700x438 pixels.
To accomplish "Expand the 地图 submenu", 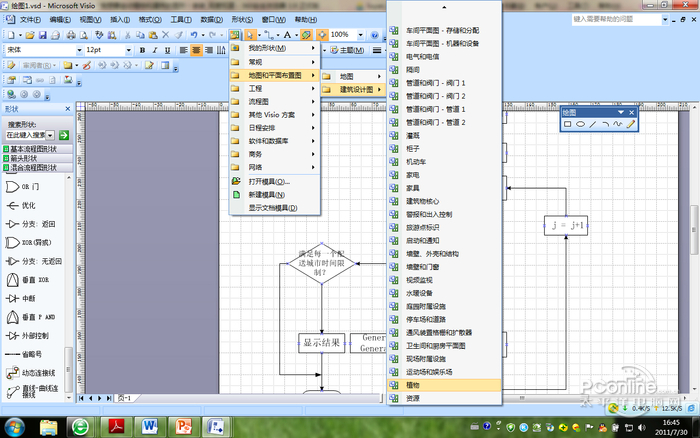I will coord(353,76).
